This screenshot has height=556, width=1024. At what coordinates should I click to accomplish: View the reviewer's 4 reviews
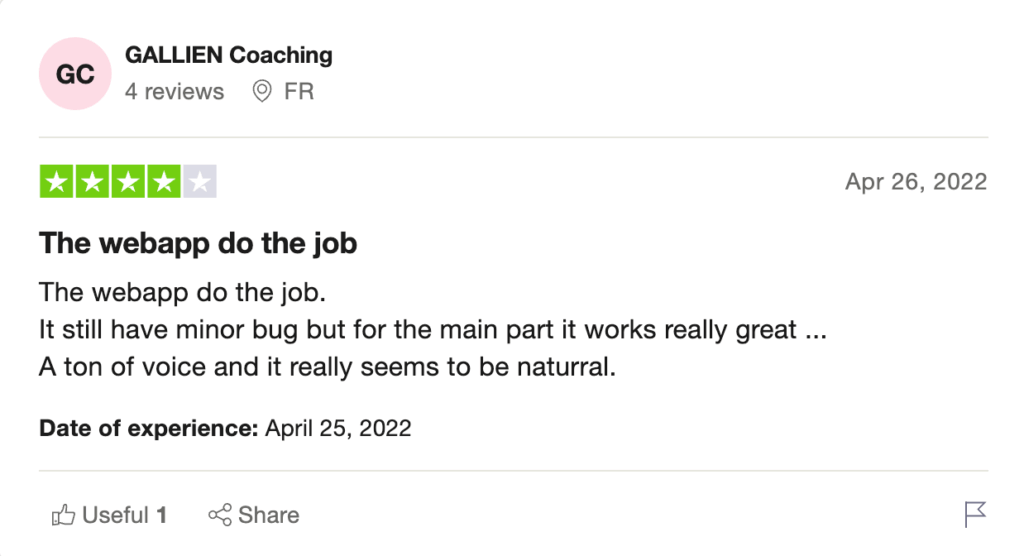click(x=174, y=91)
